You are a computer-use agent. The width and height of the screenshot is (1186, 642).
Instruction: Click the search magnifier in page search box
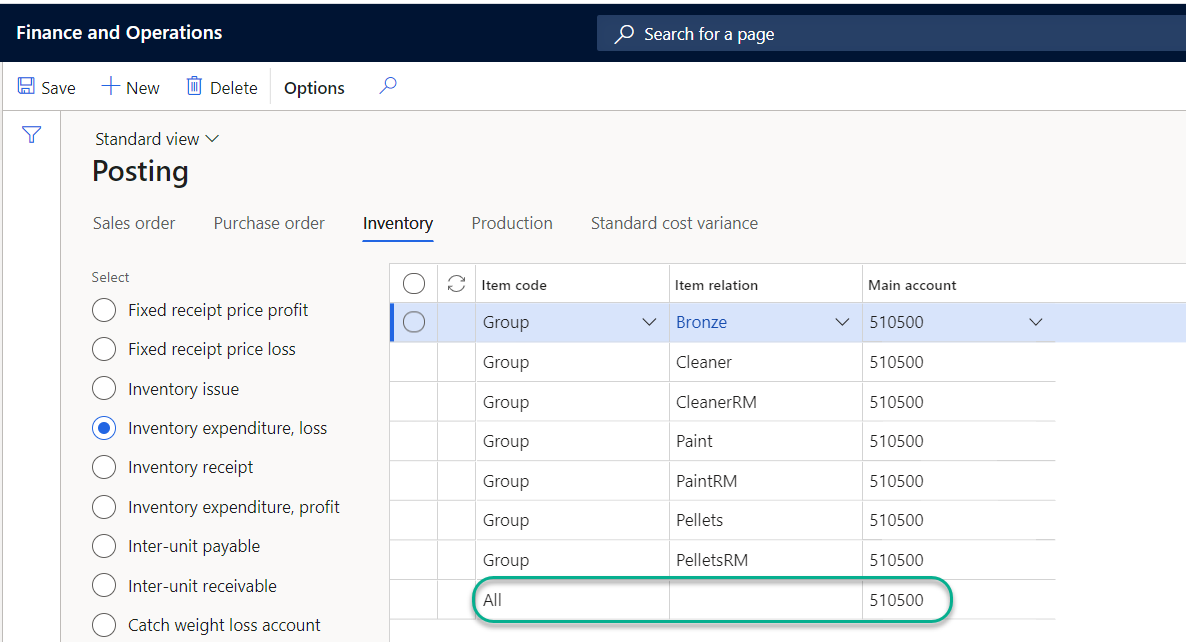click(x=624, y=34)
